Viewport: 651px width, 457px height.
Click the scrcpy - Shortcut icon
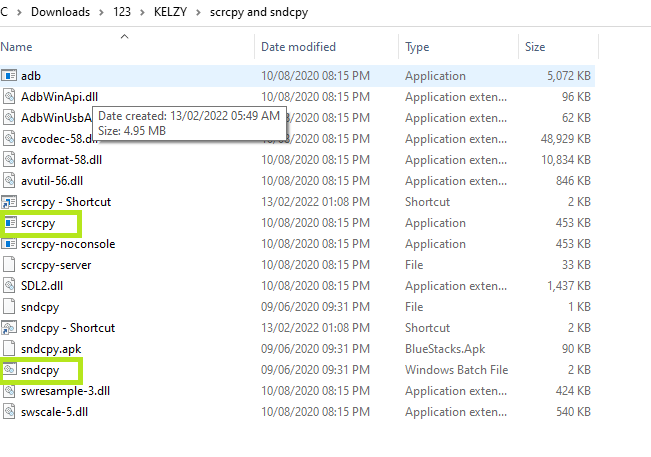click(9, 202)
